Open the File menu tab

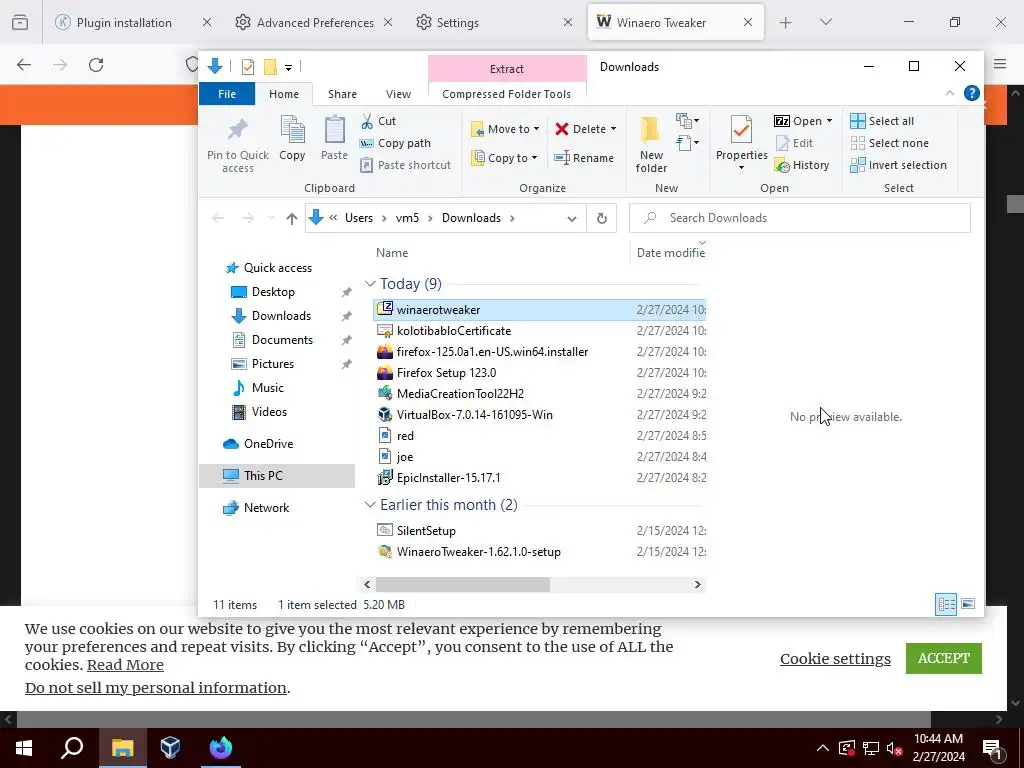(x=227, y=94)
